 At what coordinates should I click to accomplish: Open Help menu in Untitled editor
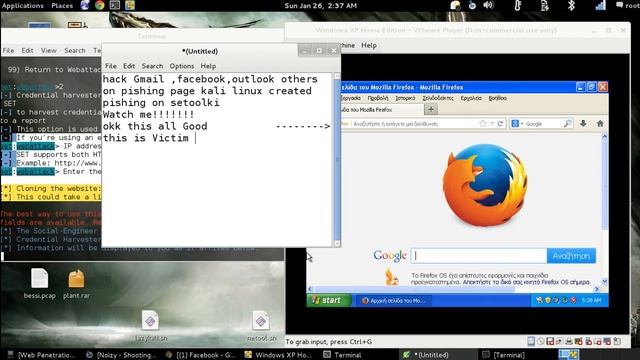pyautogui.click(x=208, y=66)
